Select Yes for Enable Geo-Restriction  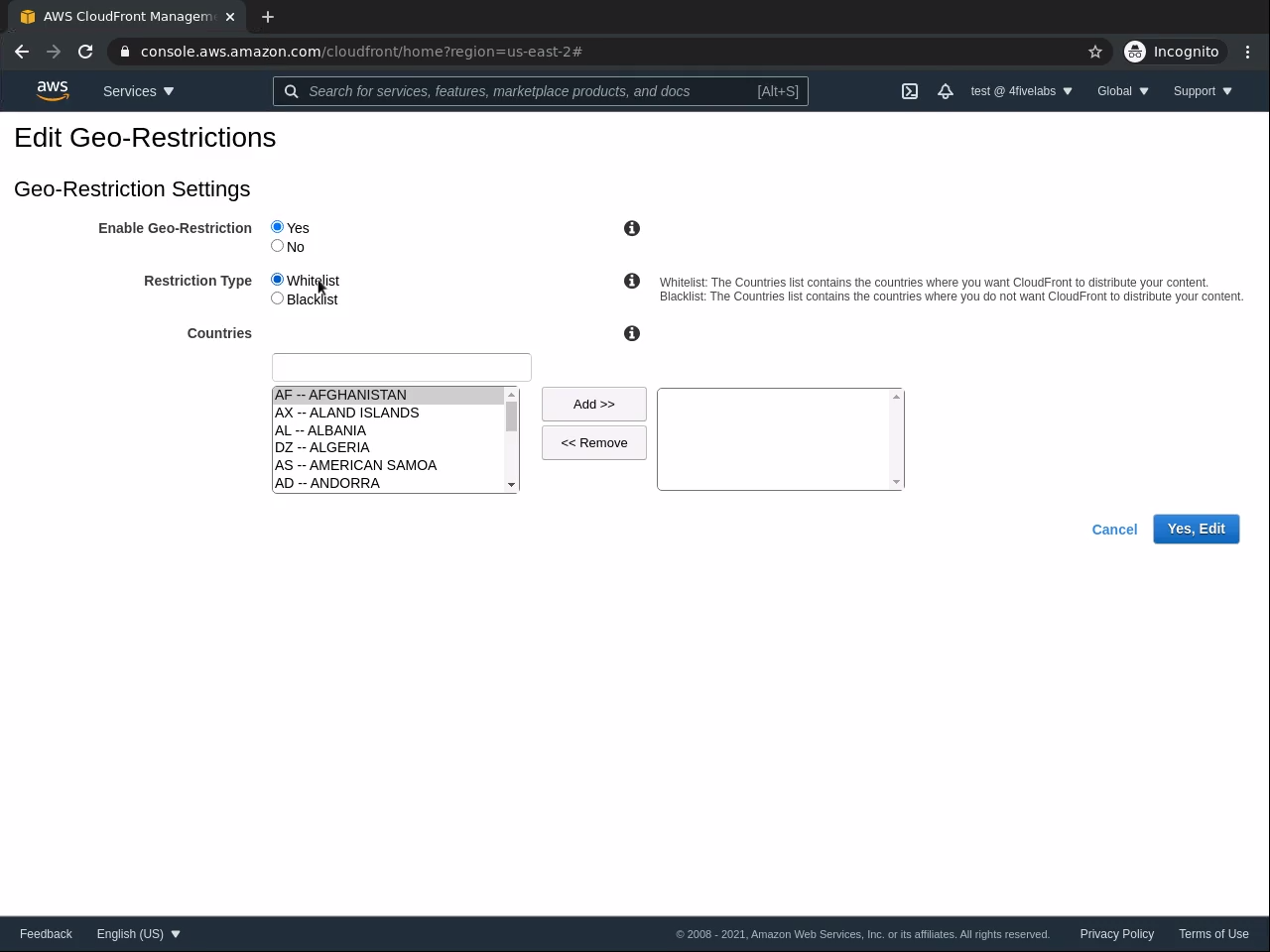point(278,227)
